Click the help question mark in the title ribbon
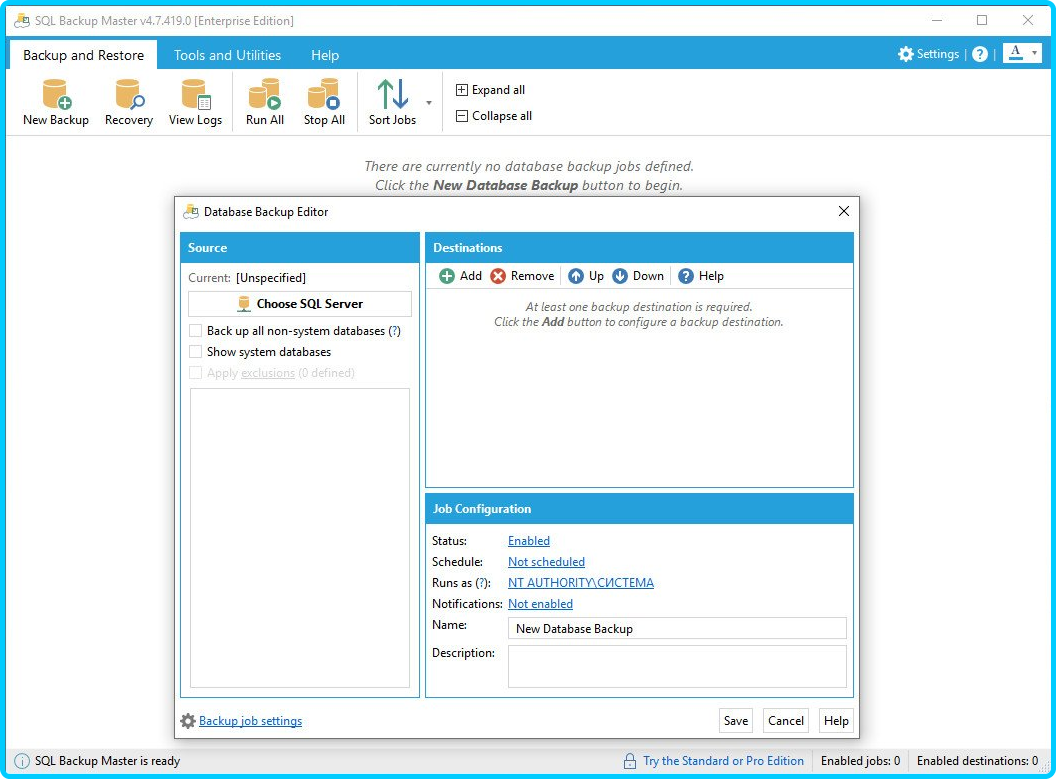Screen dimensions: 1056x779 (x=980, y=54)
